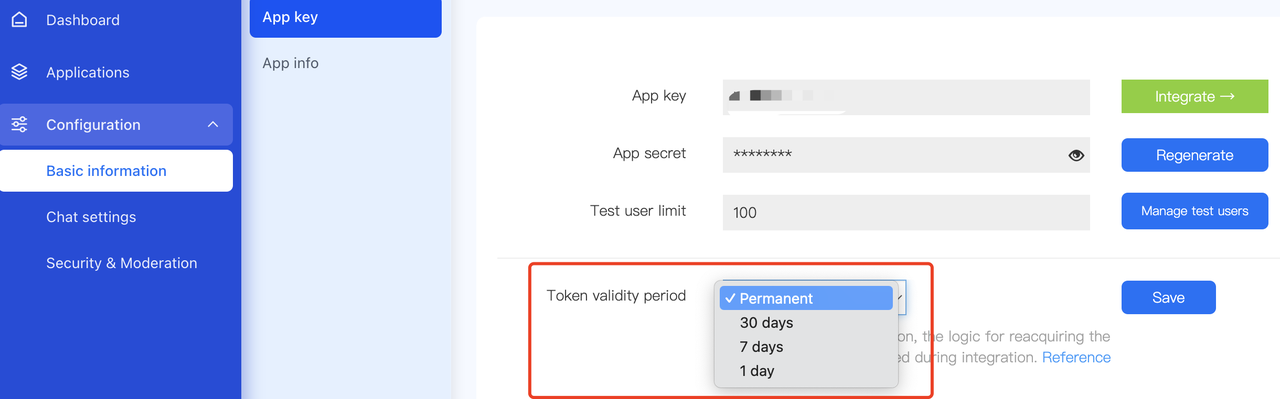Switch to the App key tab
The image size is (1280, 399).
point(345,18)
